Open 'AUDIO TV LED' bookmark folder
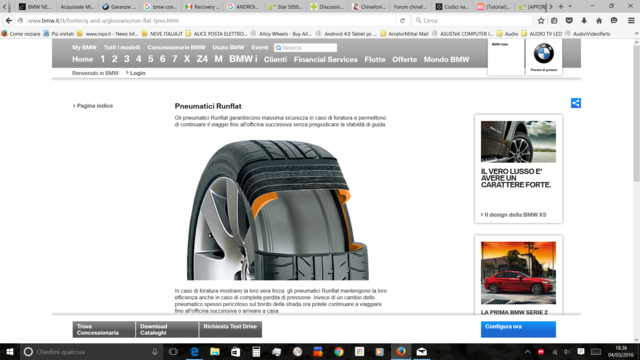Viewport: 640px width, 360px height. [x=542, y=33]
